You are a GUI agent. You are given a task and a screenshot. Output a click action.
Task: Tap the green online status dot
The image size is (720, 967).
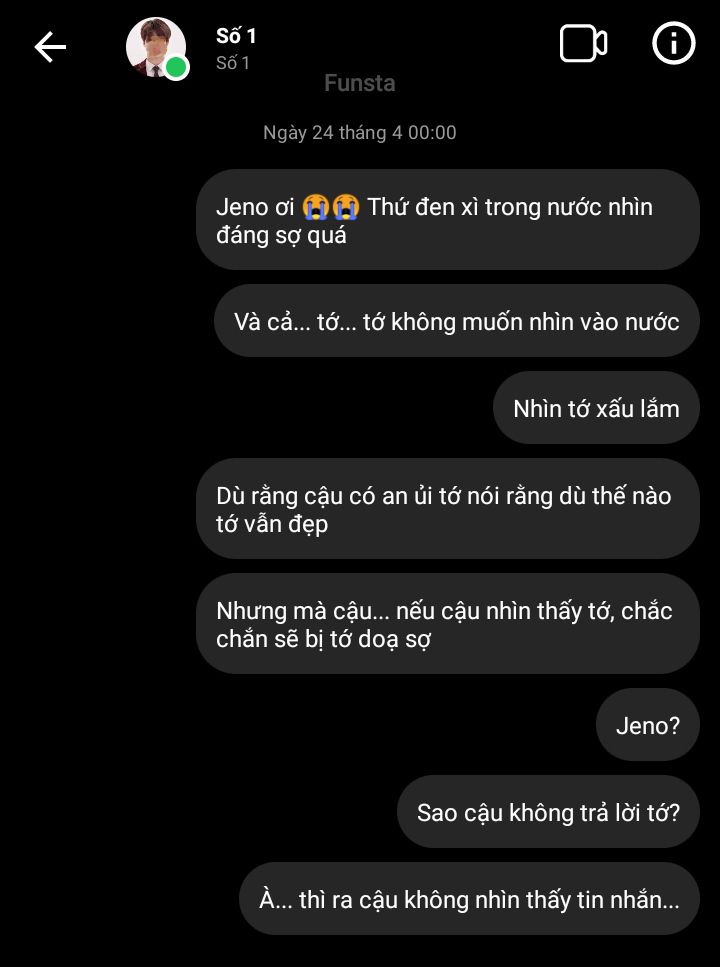pos(176,67)
